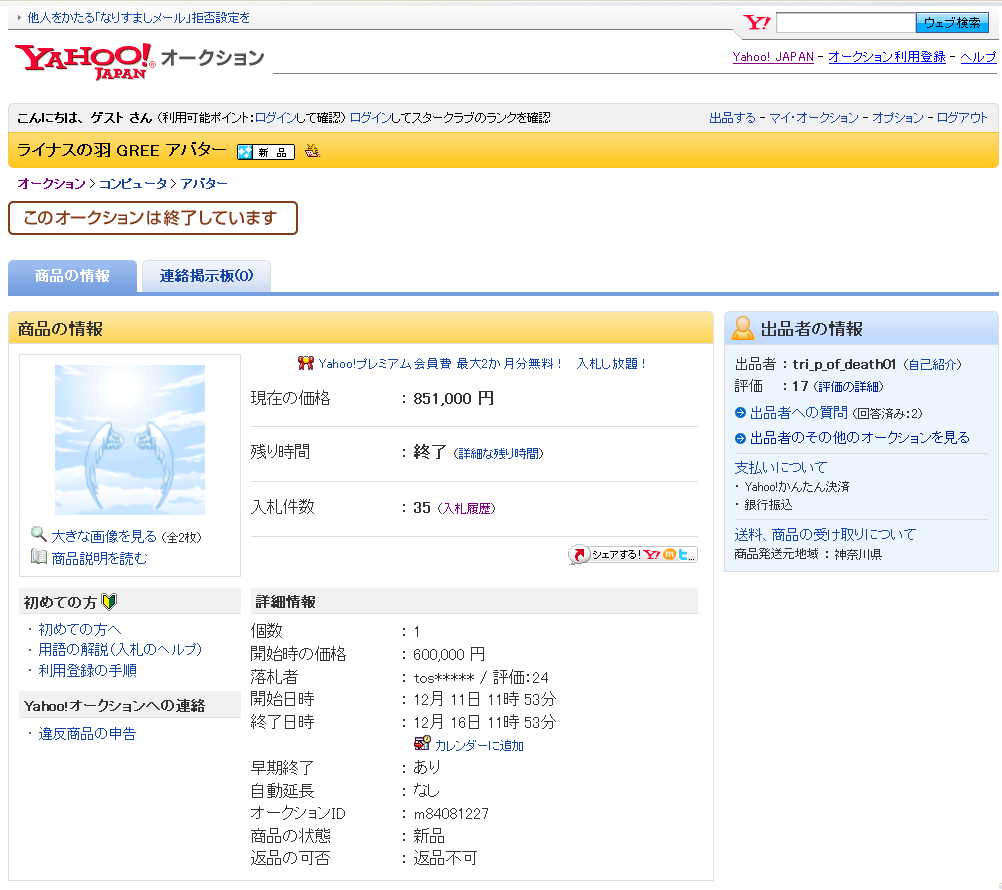Click the book icon for item description
Image resolution: width=1002 pixels, height=890 pixels.
(38, 557)
